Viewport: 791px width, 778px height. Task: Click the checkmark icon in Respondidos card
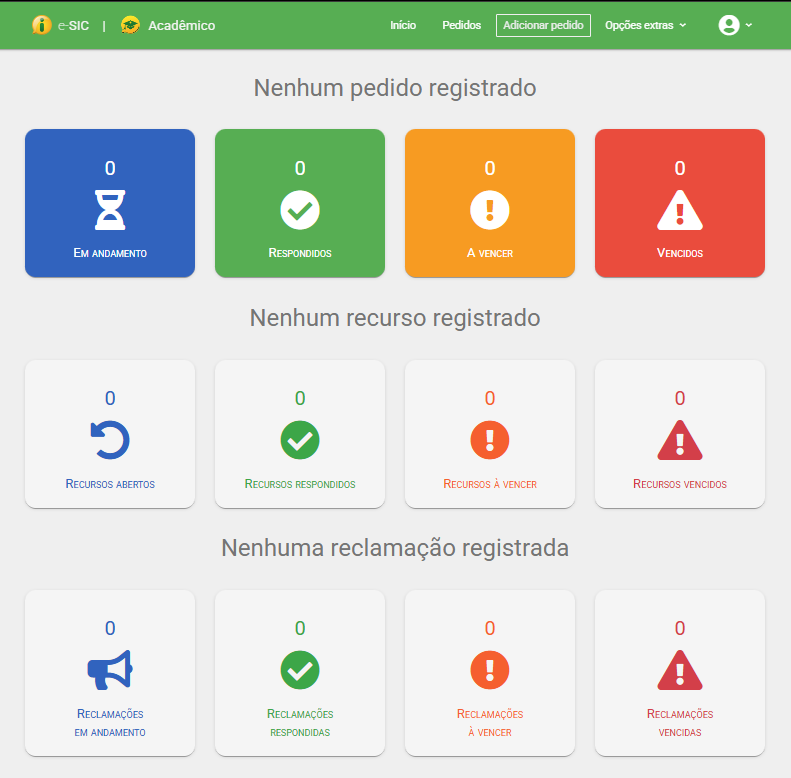[x=300, y=210]
